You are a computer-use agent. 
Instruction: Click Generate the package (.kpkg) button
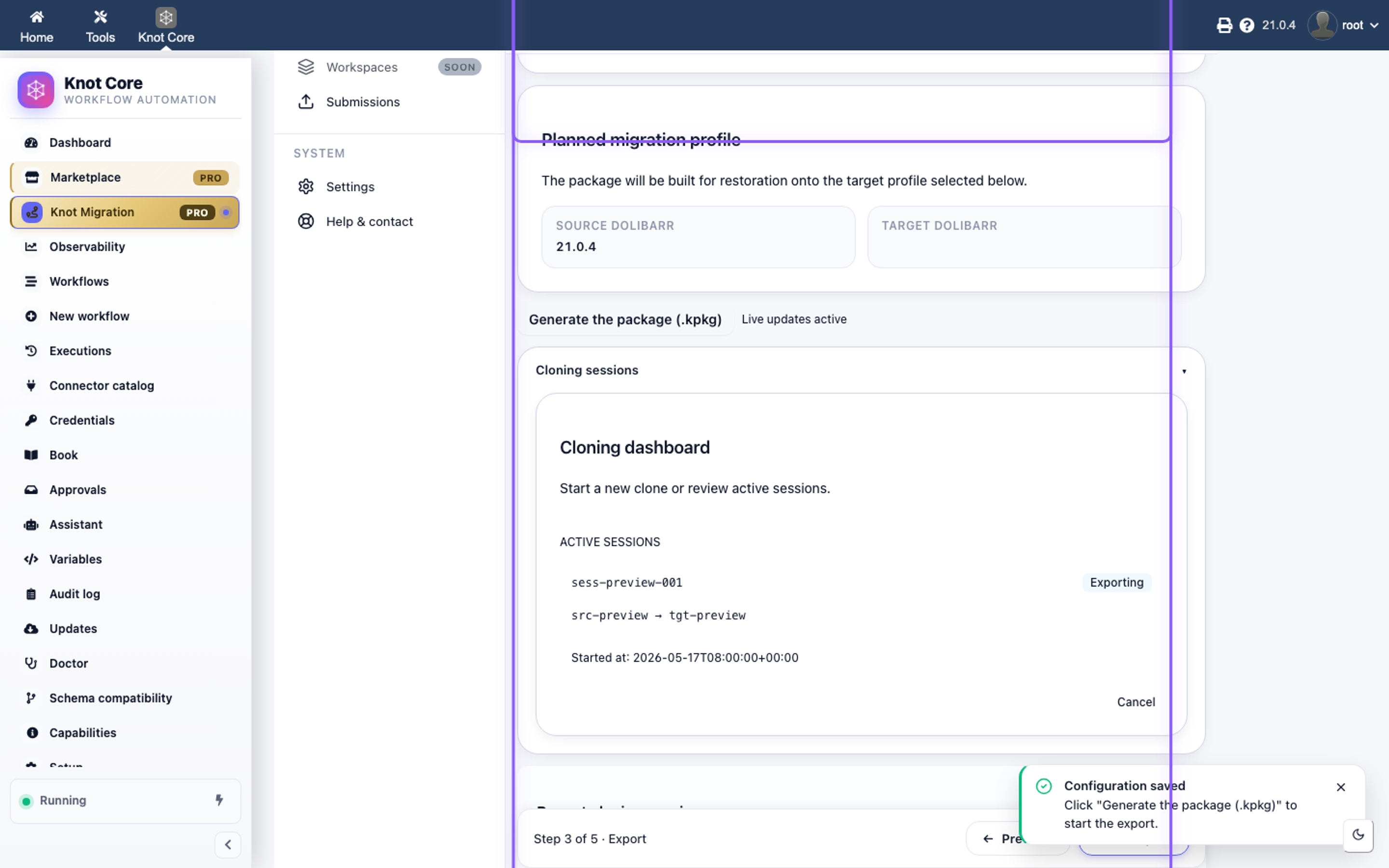coord(625,319)
